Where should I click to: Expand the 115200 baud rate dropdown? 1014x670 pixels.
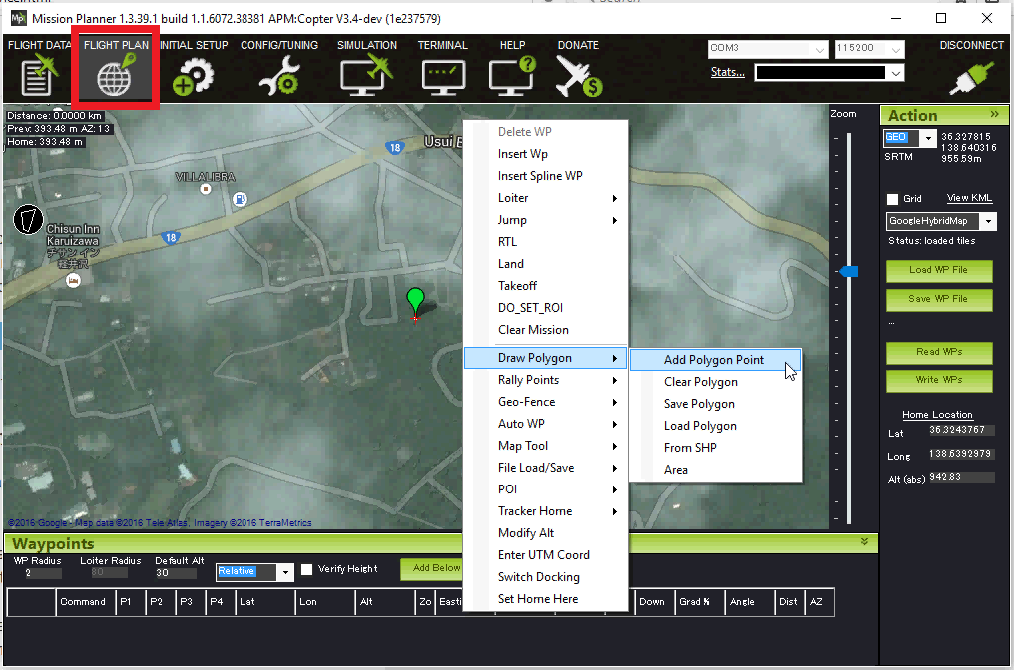tap(896, 49)
